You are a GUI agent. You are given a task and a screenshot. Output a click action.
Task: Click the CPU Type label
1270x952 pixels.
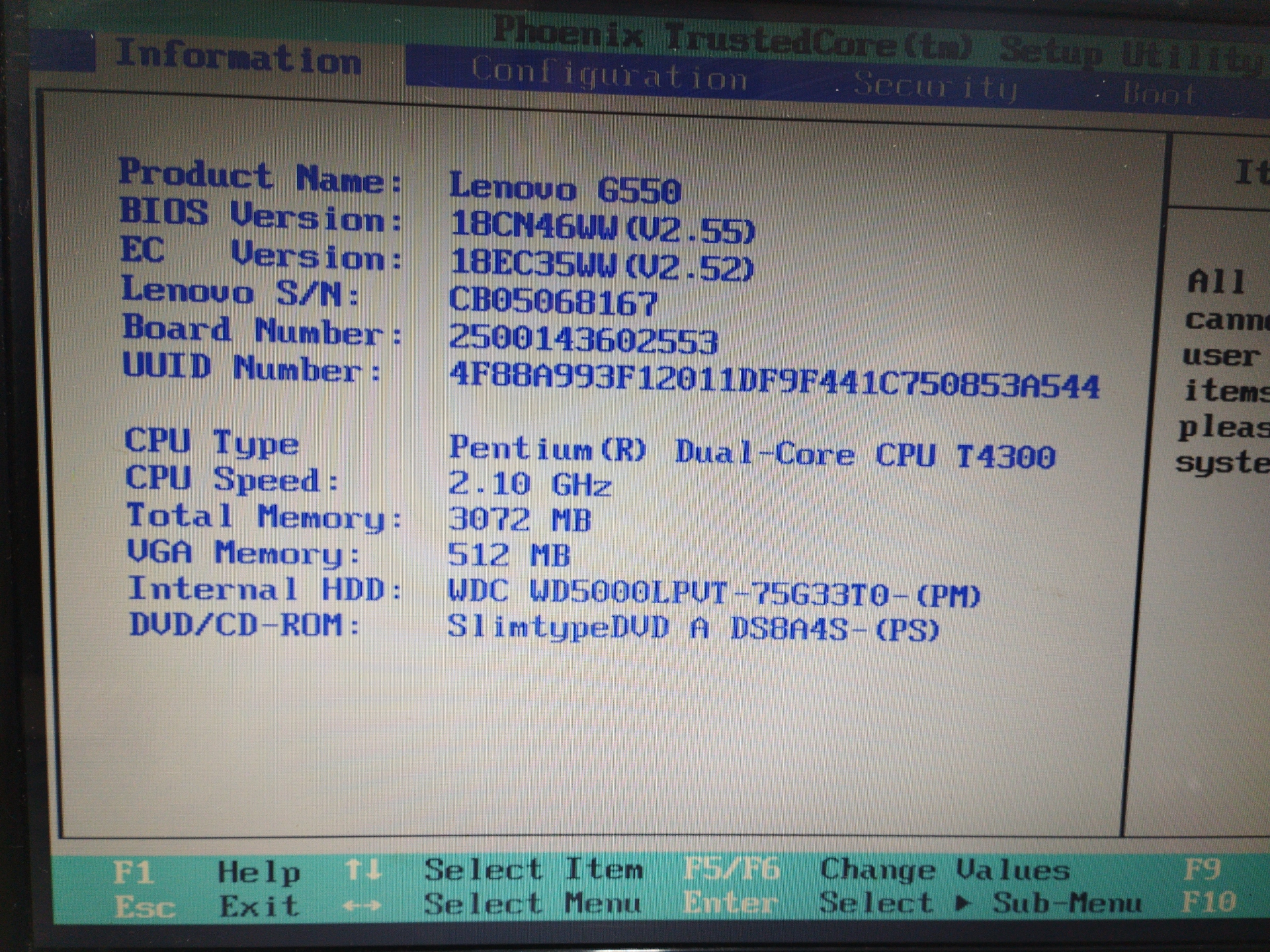point(212,442)
